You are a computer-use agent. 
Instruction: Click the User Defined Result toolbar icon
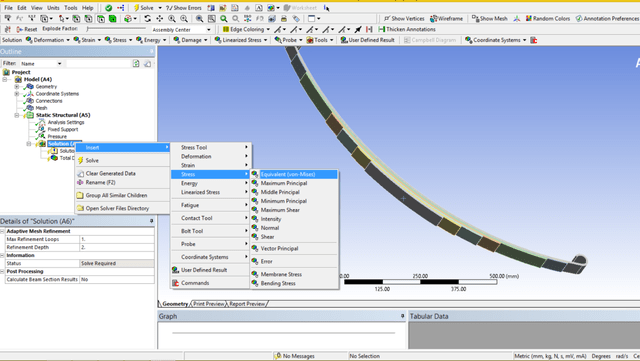[x=344, y=40]
